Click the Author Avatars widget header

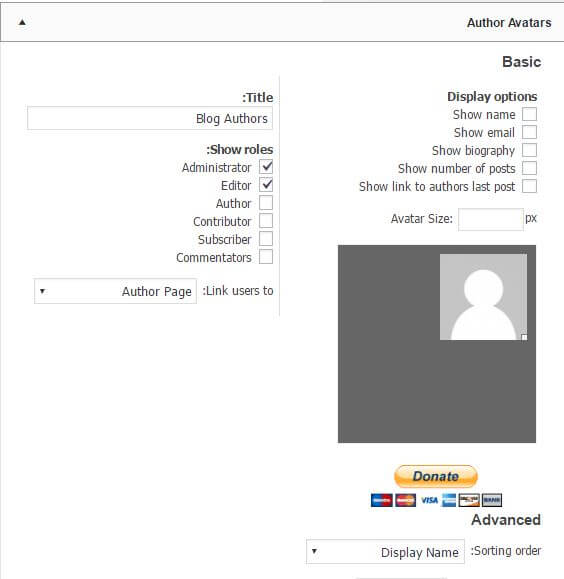[282, 22]
